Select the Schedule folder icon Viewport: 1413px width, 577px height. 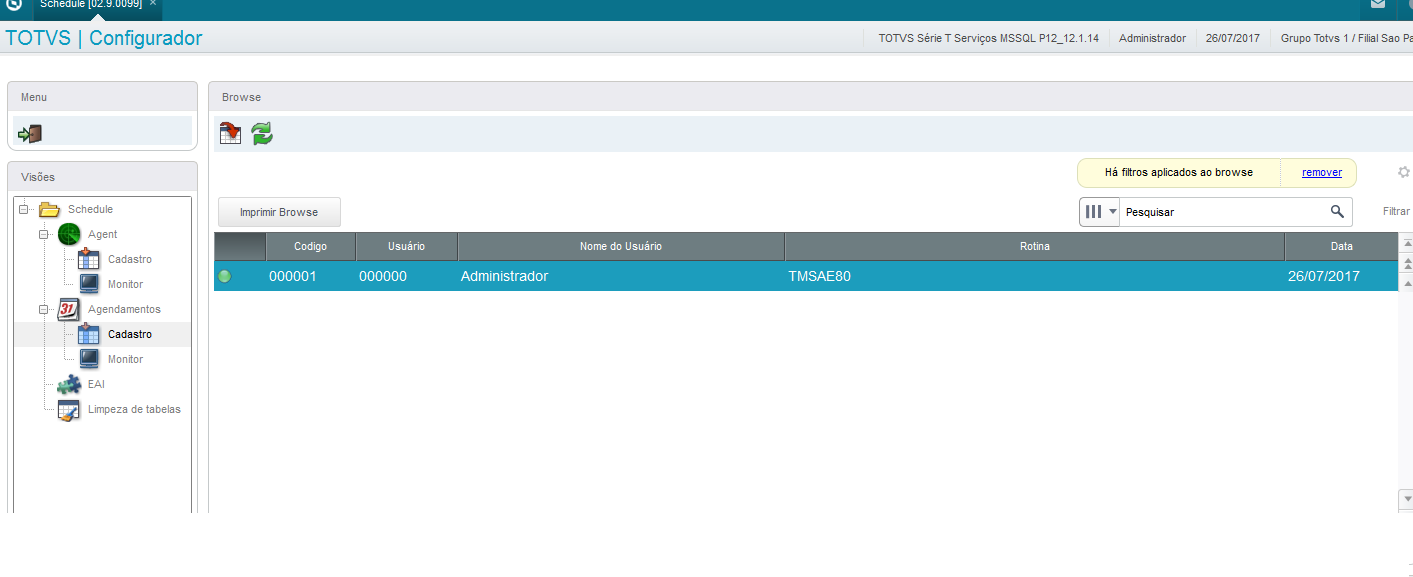point(50,209)
